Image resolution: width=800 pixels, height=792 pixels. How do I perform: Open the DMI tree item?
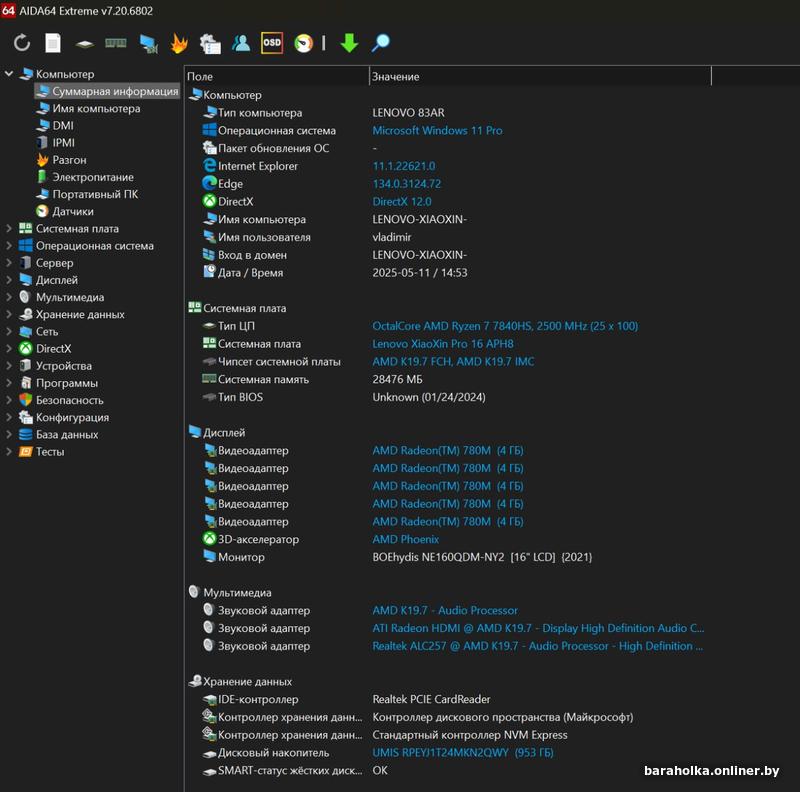[x=63, y=126]
